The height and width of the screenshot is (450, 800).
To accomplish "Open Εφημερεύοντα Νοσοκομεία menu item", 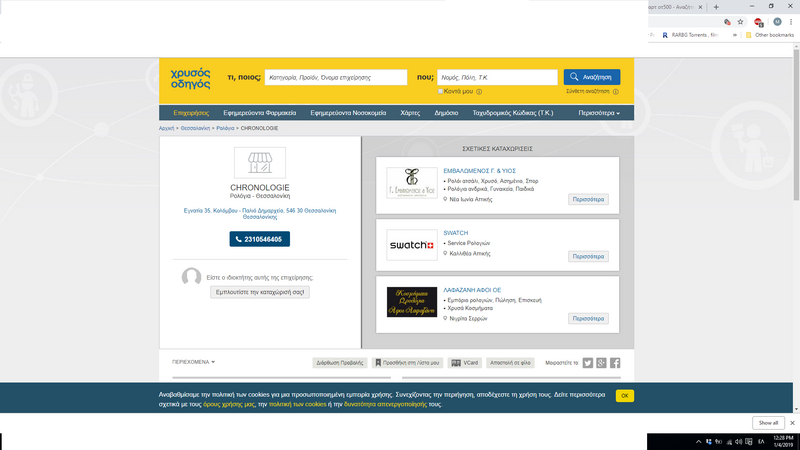I will [348, 113].
